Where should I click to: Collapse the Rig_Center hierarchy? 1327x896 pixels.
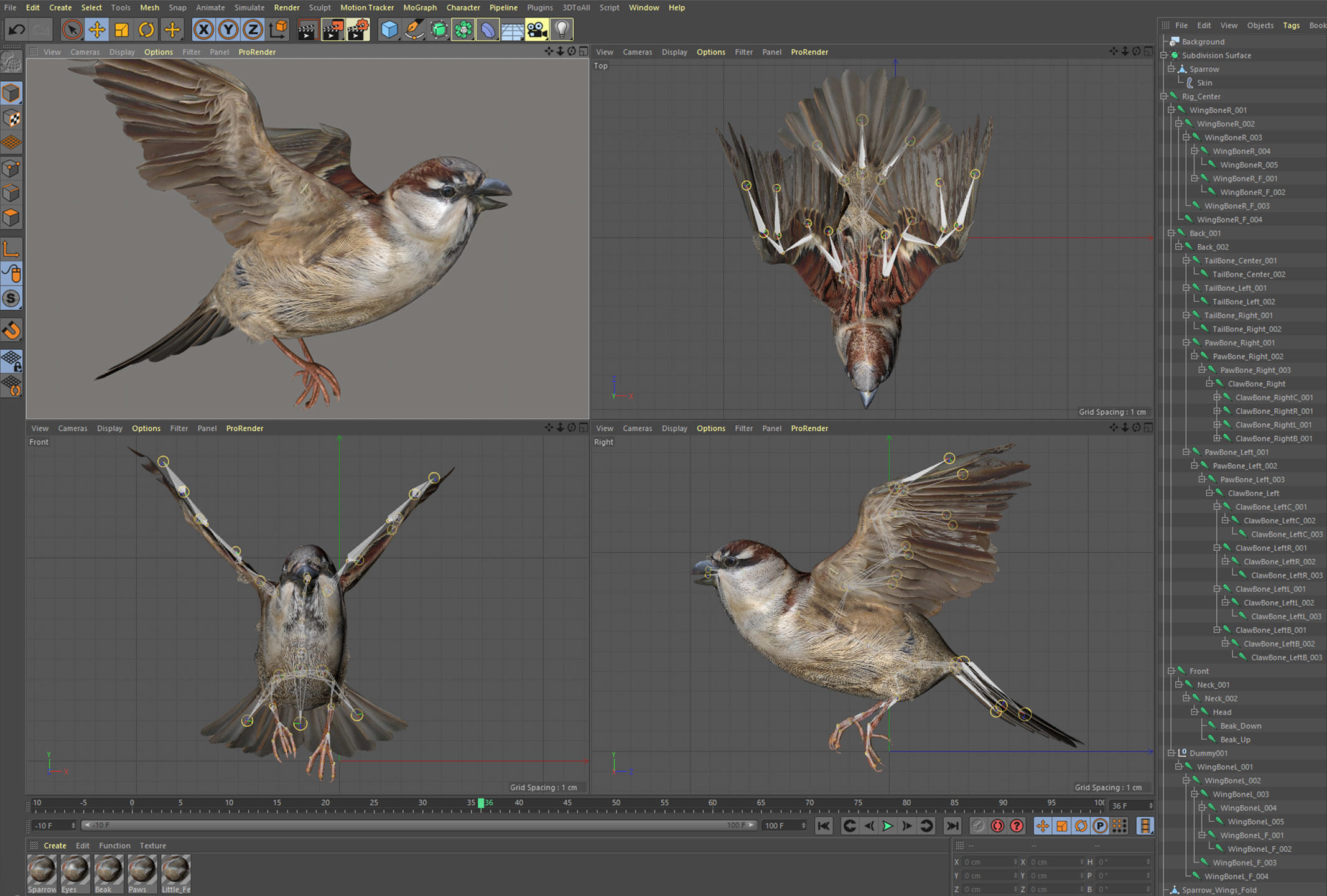(x=1163, y=96)
